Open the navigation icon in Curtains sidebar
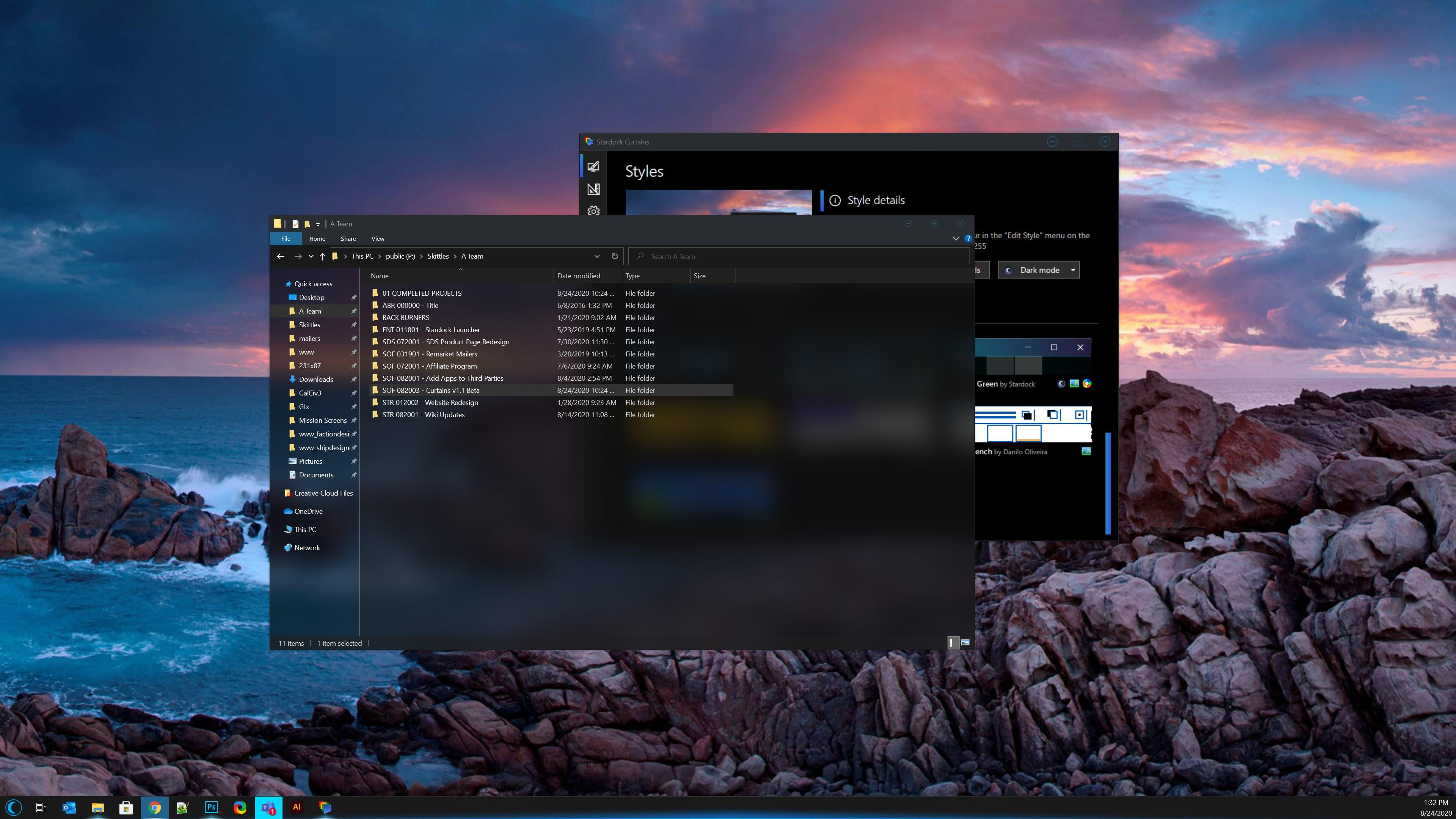This screenshot has height=819, width=1456. [594, 189]
